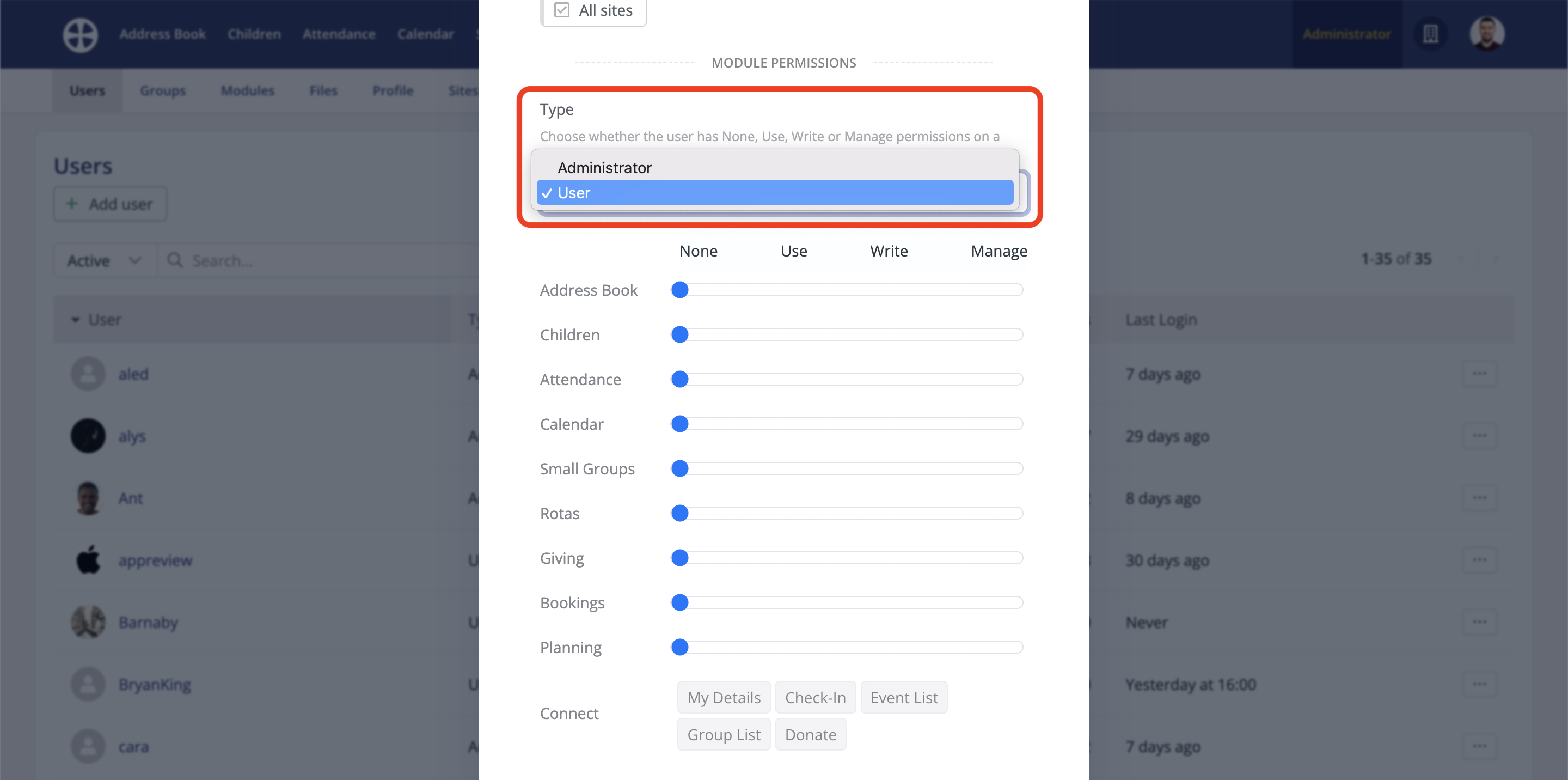Click the plus icon on Add user
Viewport: 1568px width, 780px height.
click(72, 204)
